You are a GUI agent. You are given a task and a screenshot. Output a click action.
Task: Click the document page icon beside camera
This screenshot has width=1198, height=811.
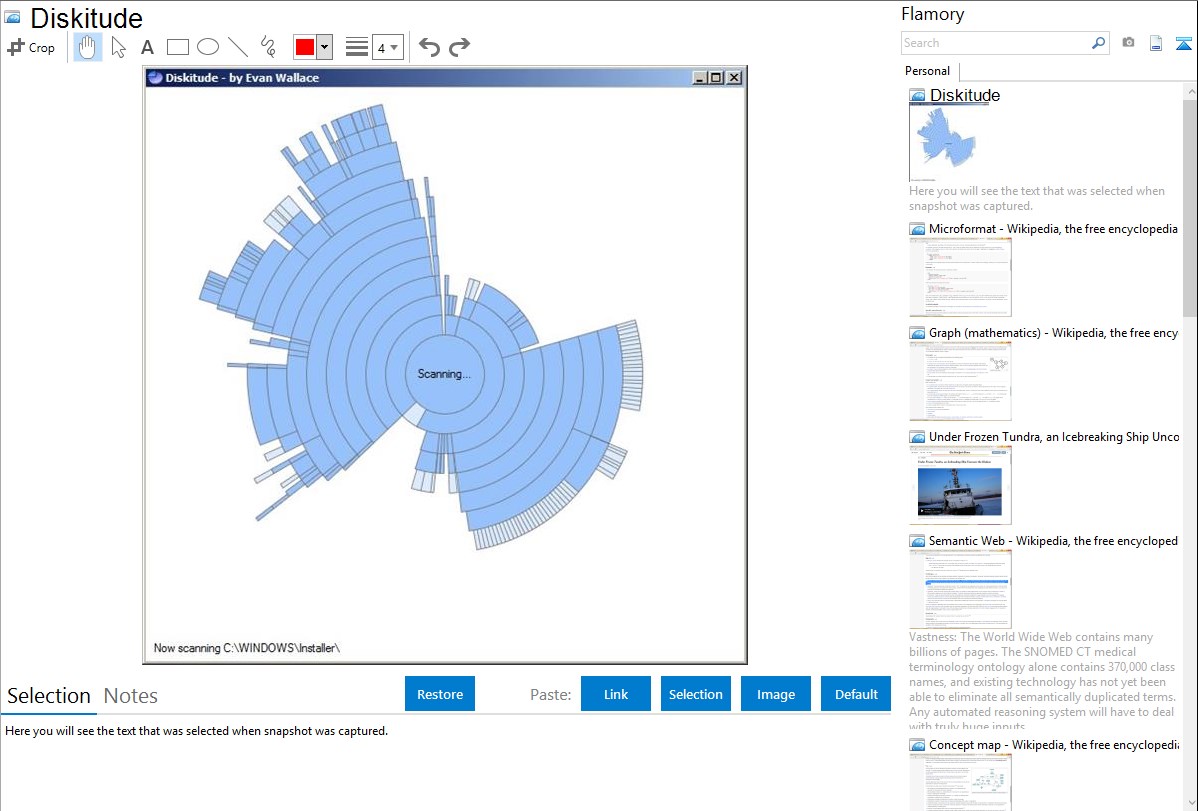(x=1156, y=43)
